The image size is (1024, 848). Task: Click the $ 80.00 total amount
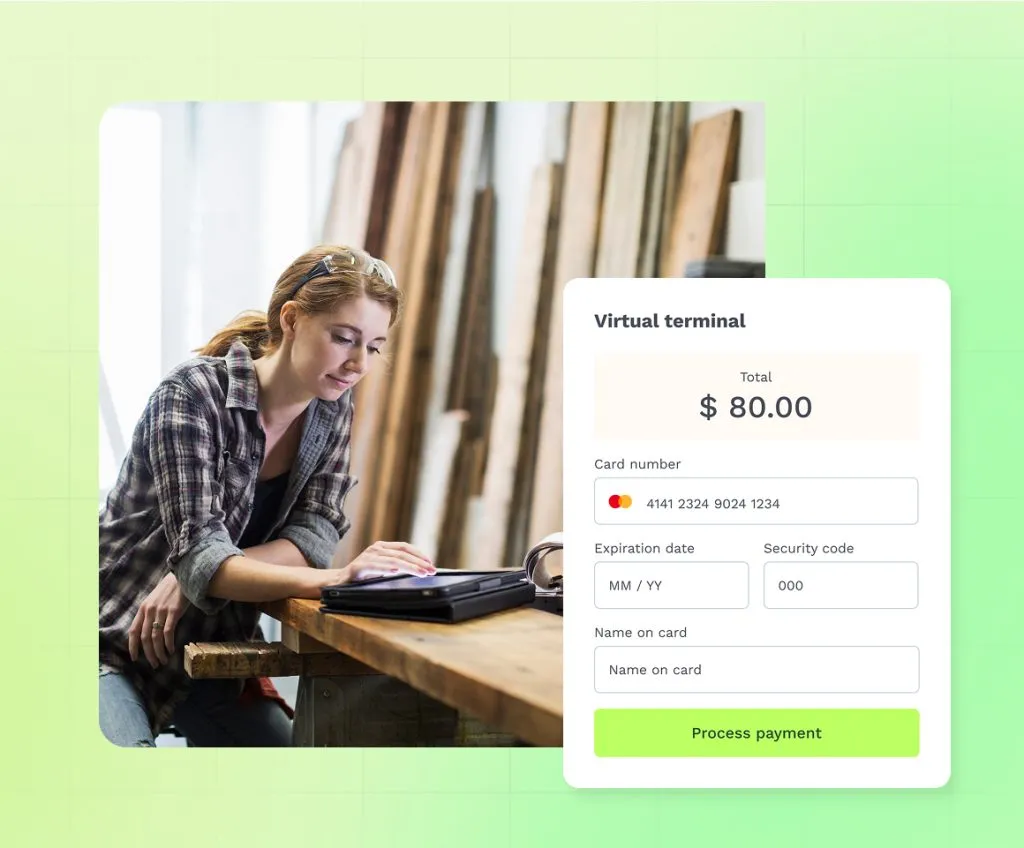tap(756, 407)
